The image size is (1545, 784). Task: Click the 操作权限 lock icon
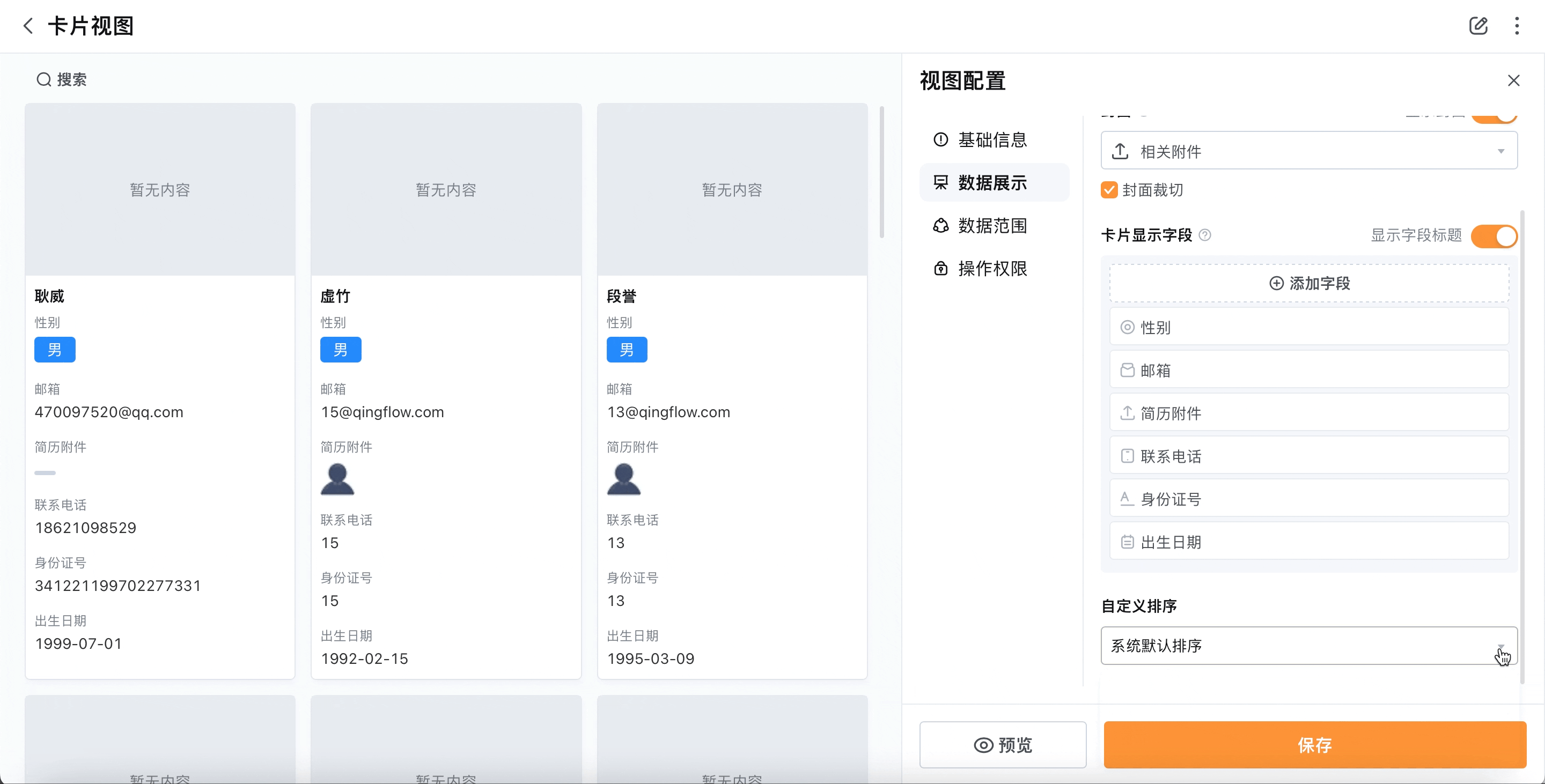pyautogui.click(x=940, y=268)
